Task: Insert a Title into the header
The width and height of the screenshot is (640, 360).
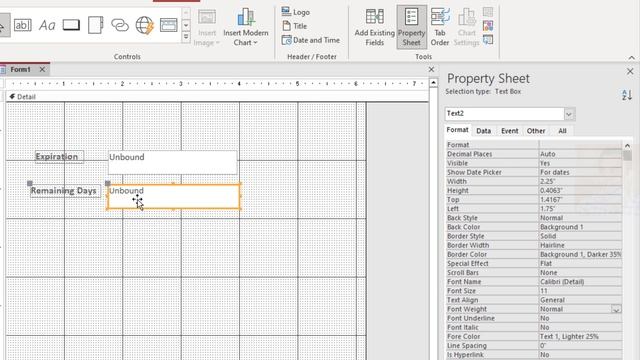Action: click(x=294, y=26)
